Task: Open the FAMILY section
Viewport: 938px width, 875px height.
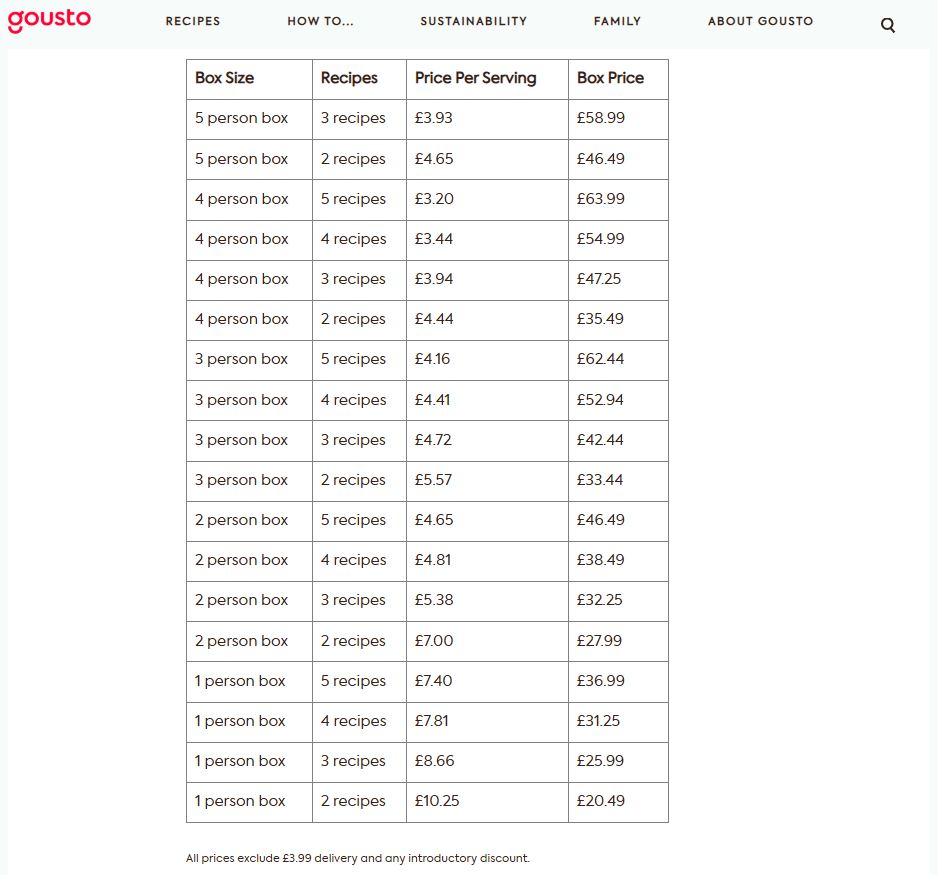Action: [x=617, y=21]
